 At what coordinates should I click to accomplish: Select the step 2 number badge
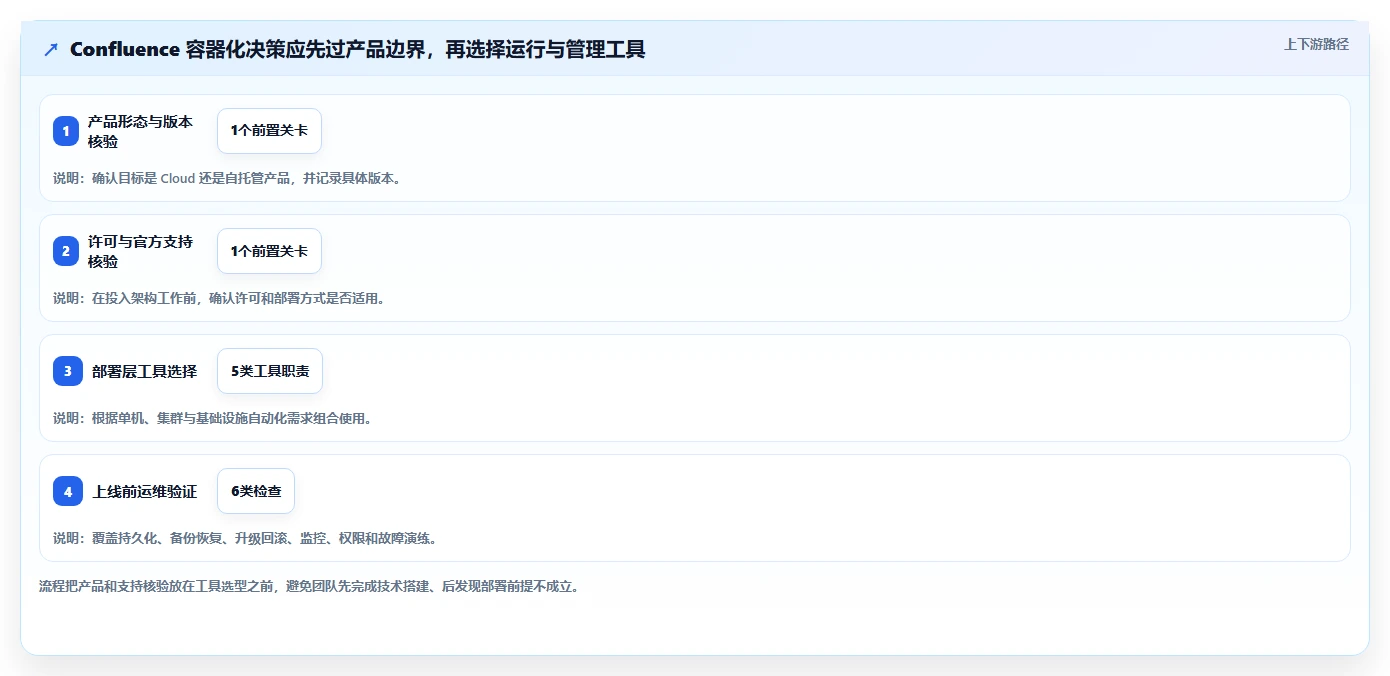coord(66,251)
